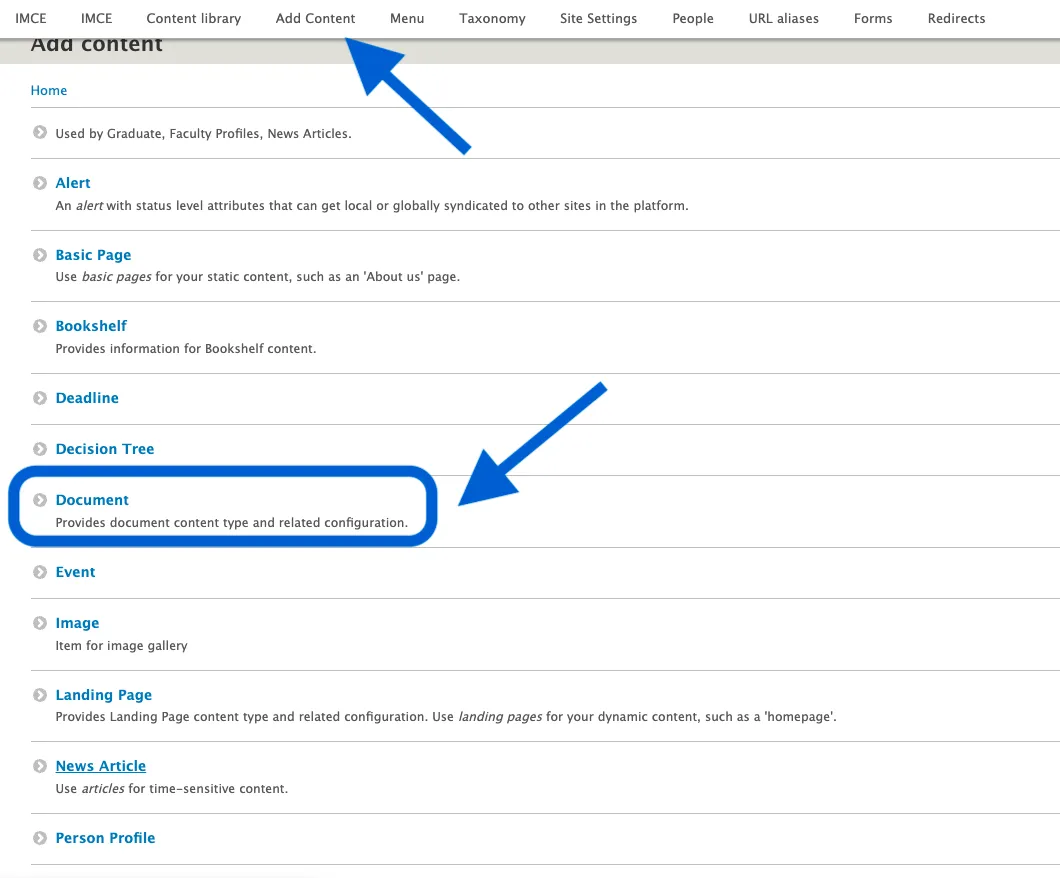The image size is (1060, 878).
Task: Click text 'Used by Graduate, Faculty Profiles, News Articles.'
Action: tap(203, 134)
